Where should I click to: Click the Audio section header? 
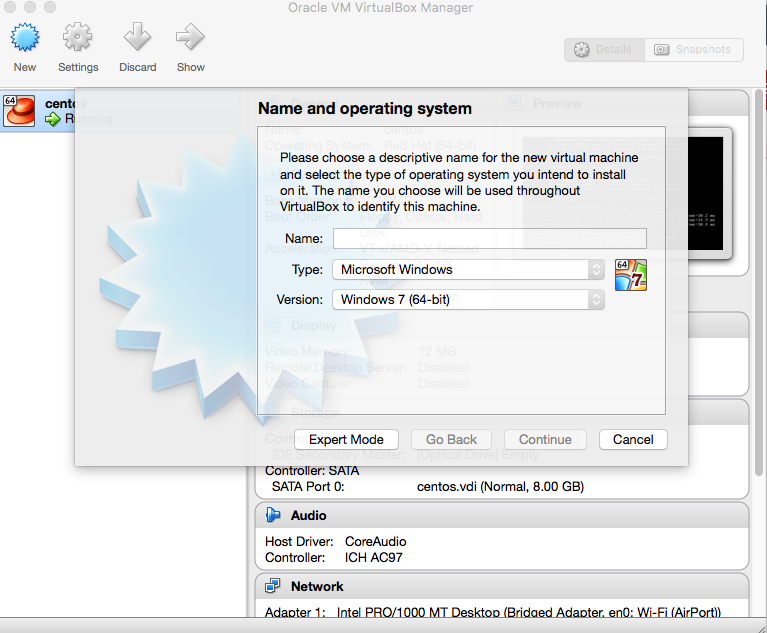502,516
